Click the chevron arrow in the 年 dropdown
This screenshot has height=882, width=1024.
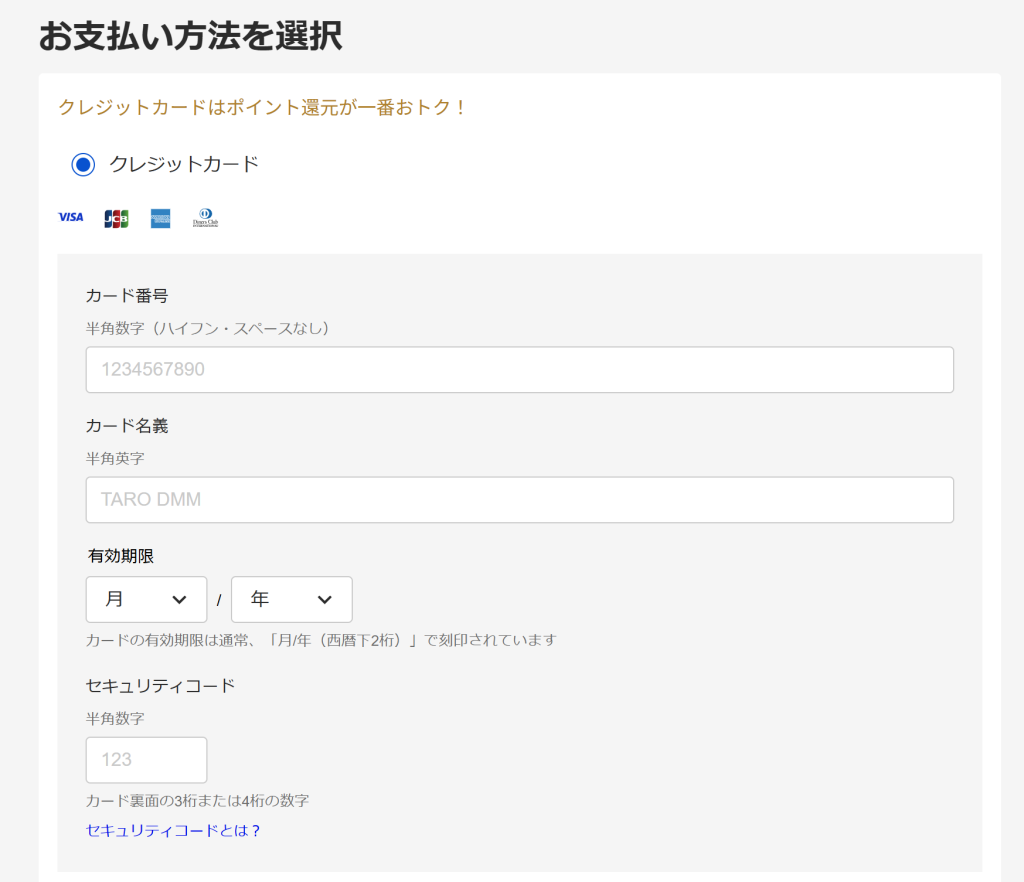[x=324, y=600]
